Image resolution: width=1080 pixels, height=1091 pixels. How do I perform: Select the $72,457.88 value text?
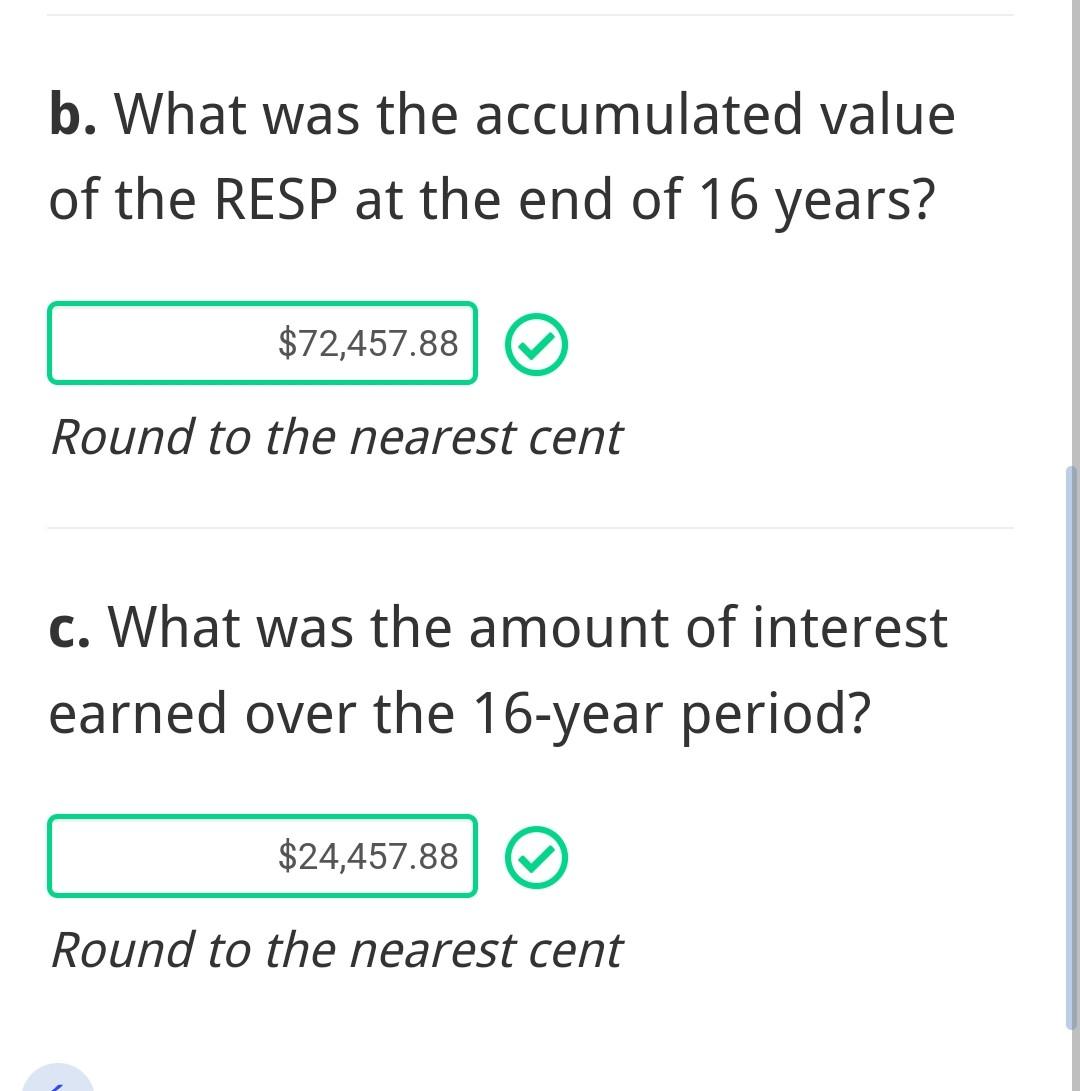[x=368, y=344]
